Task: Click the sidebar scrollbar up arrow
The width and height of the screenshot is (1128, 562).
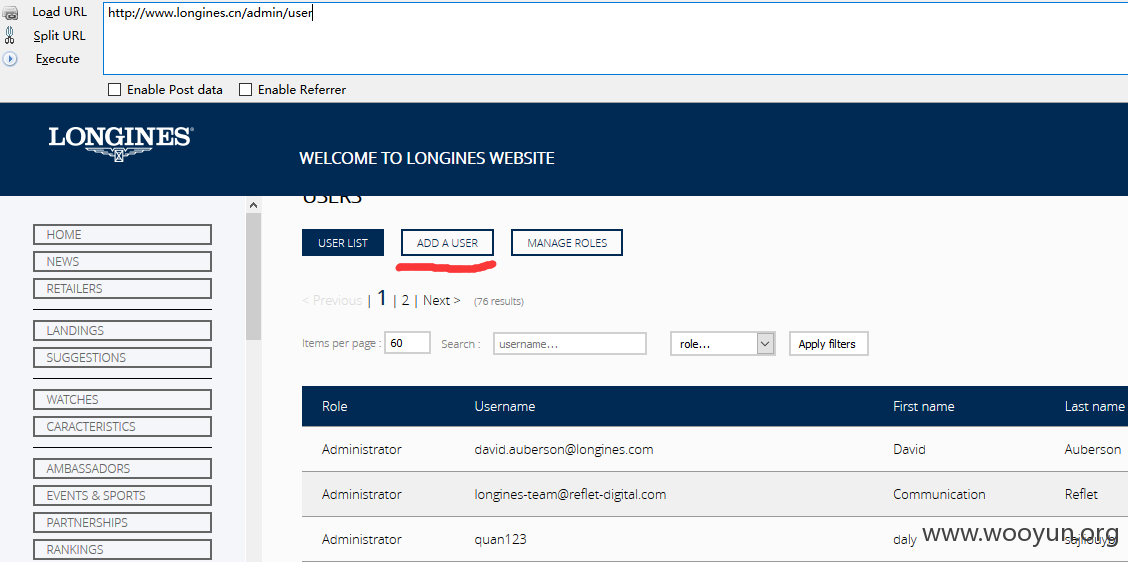Action: (x=253, y=205)
